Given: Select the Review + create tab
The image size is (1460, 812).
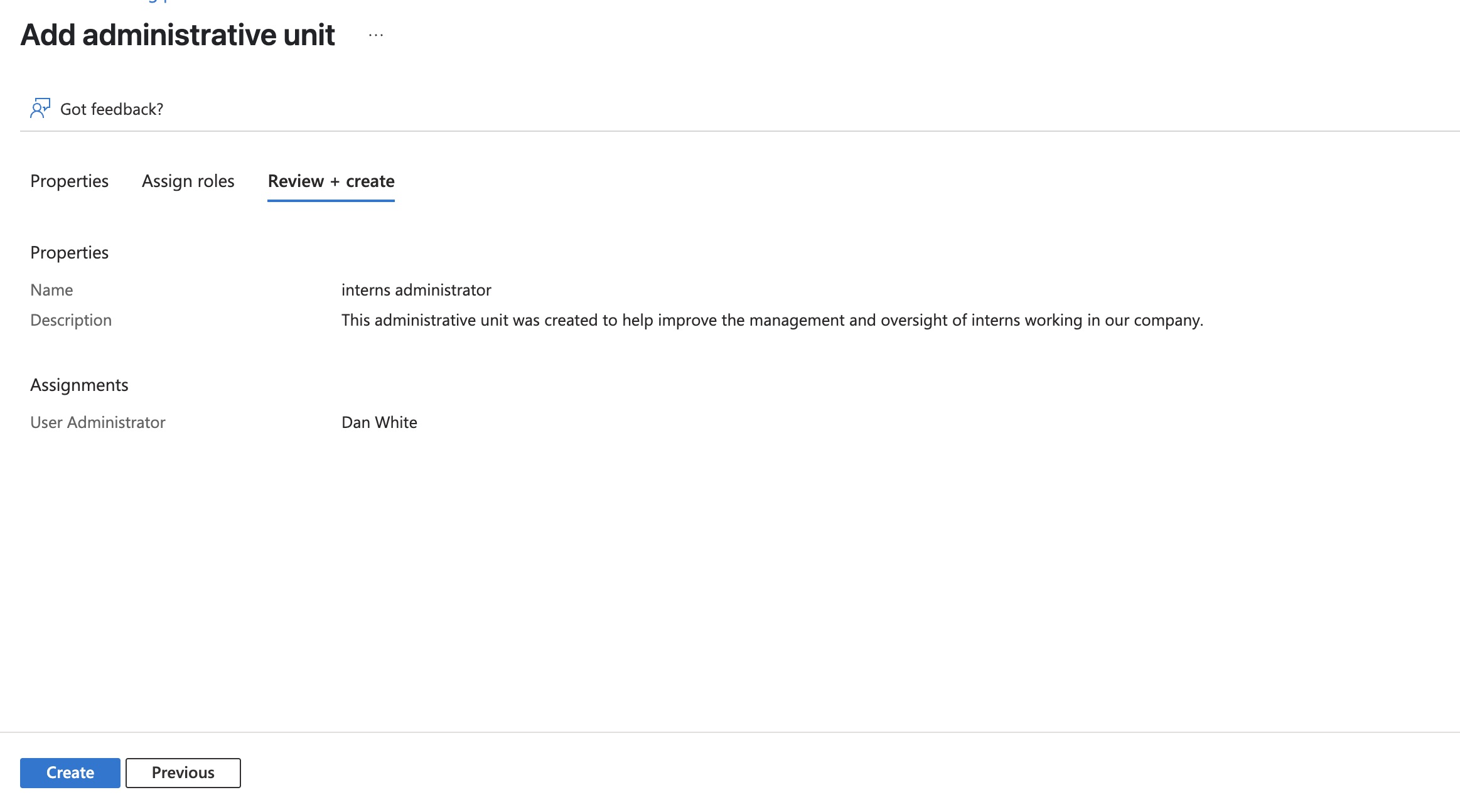Looking at the screenshot, I should pyautogui.click(x=331, y=181).
